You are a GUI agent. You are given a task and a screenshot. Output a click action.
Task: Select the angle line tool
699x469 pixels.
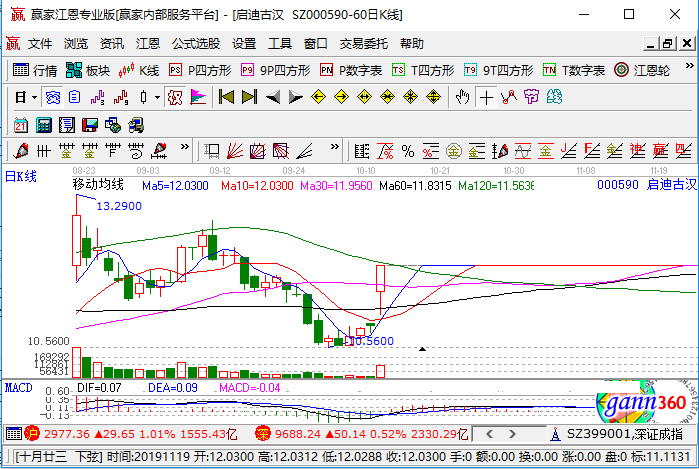(x=304, y=152)
